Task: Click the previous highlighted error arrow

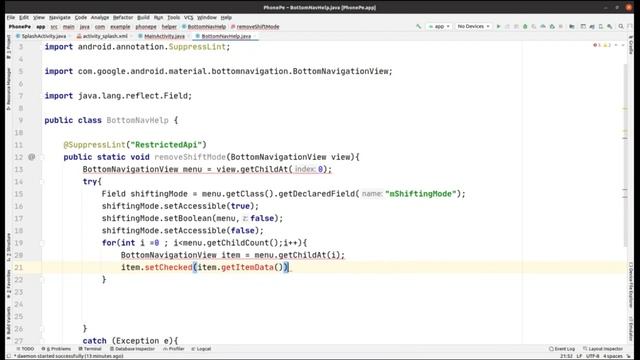Action: tap(616, 45)
